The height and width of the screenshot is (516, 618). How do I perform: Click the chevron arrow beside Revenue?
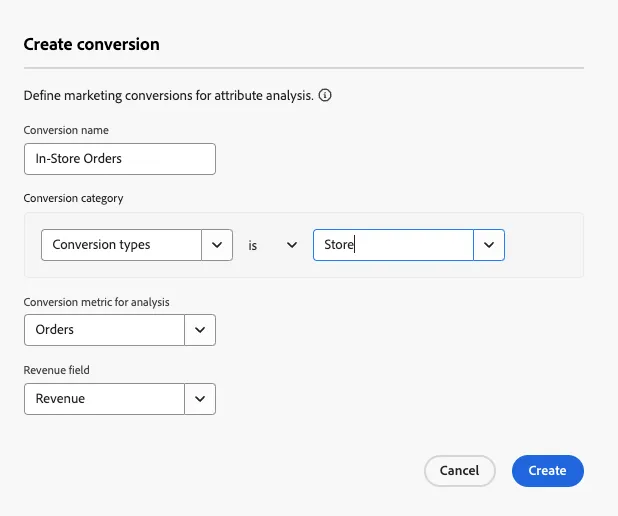coord(200,399)
